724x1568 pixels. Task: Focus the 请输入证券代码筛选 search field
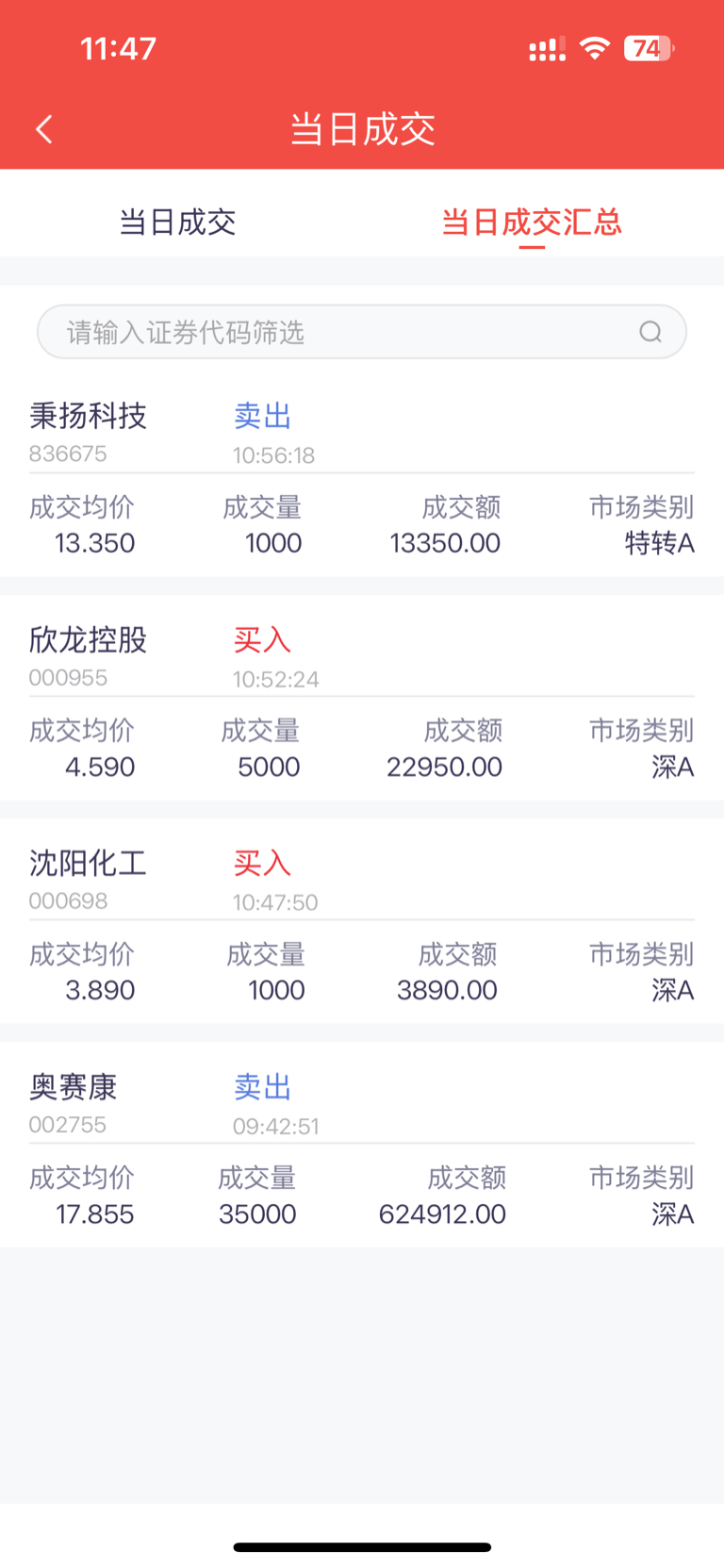coord(362,332)
